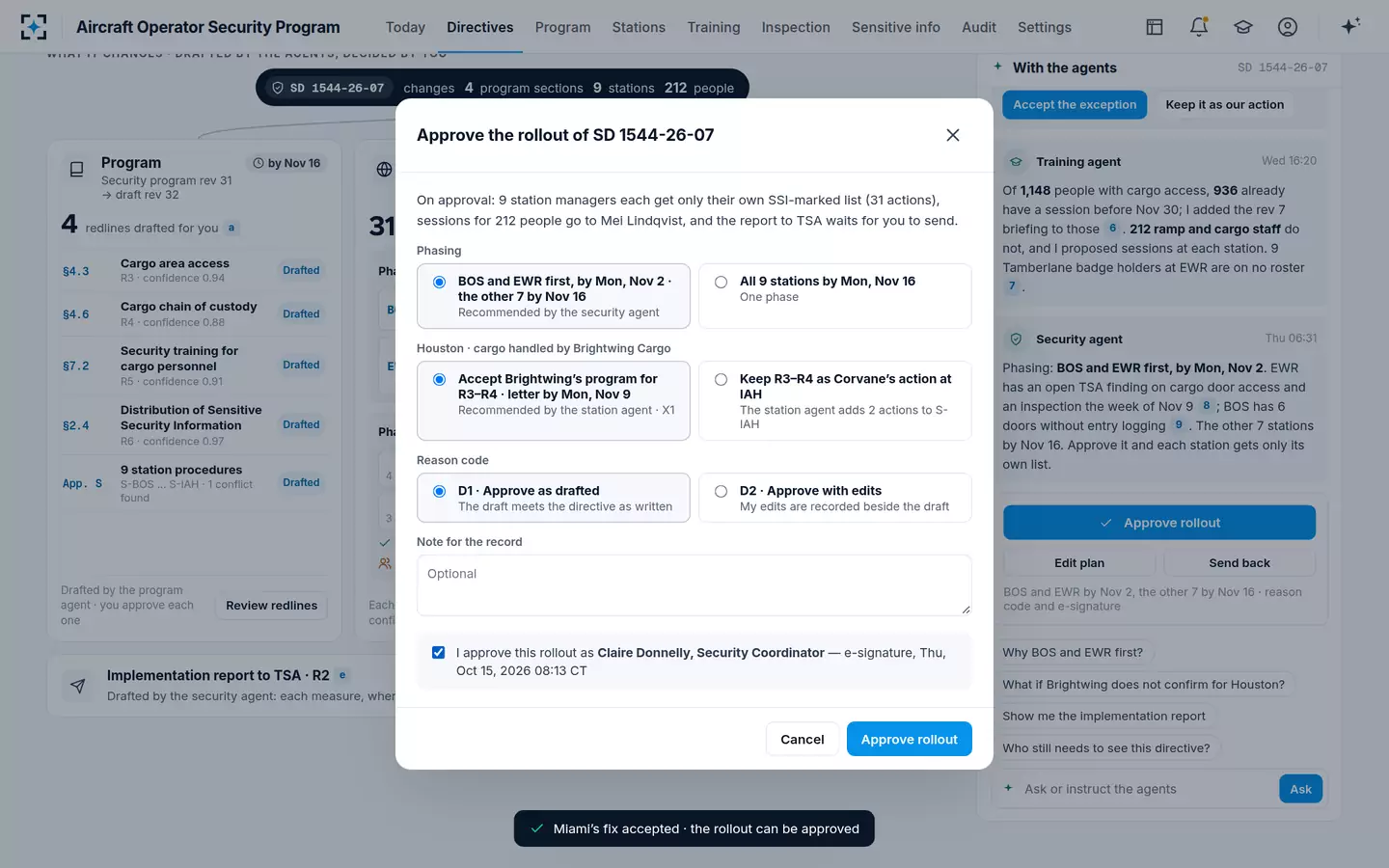1389x868 pixels.
Task: Click the Ask button in agents panel
Action: (x=1301, y=789)
